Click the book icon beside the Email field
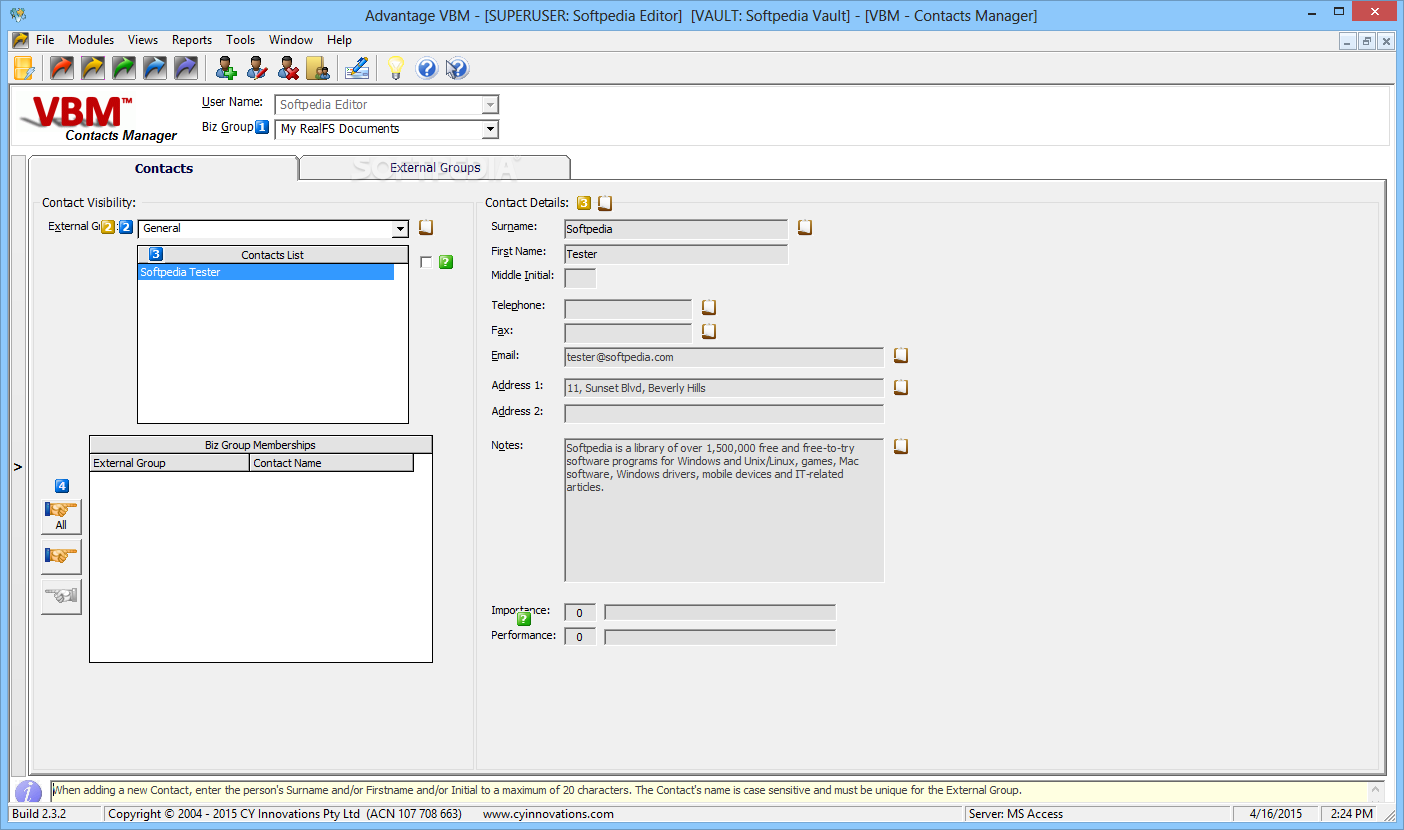Viewport: 1404px width, 830px height. [x=901, y=355]
